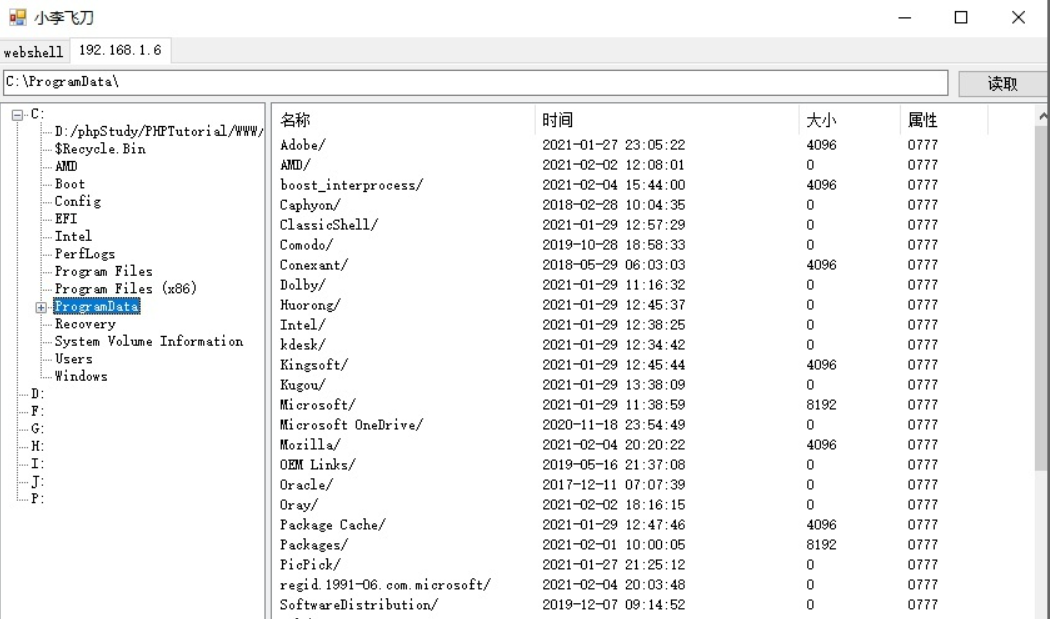Select the Huorong/ folder entry
Image resolution: width=1050 pixels, height=619 pixels.
308,304
